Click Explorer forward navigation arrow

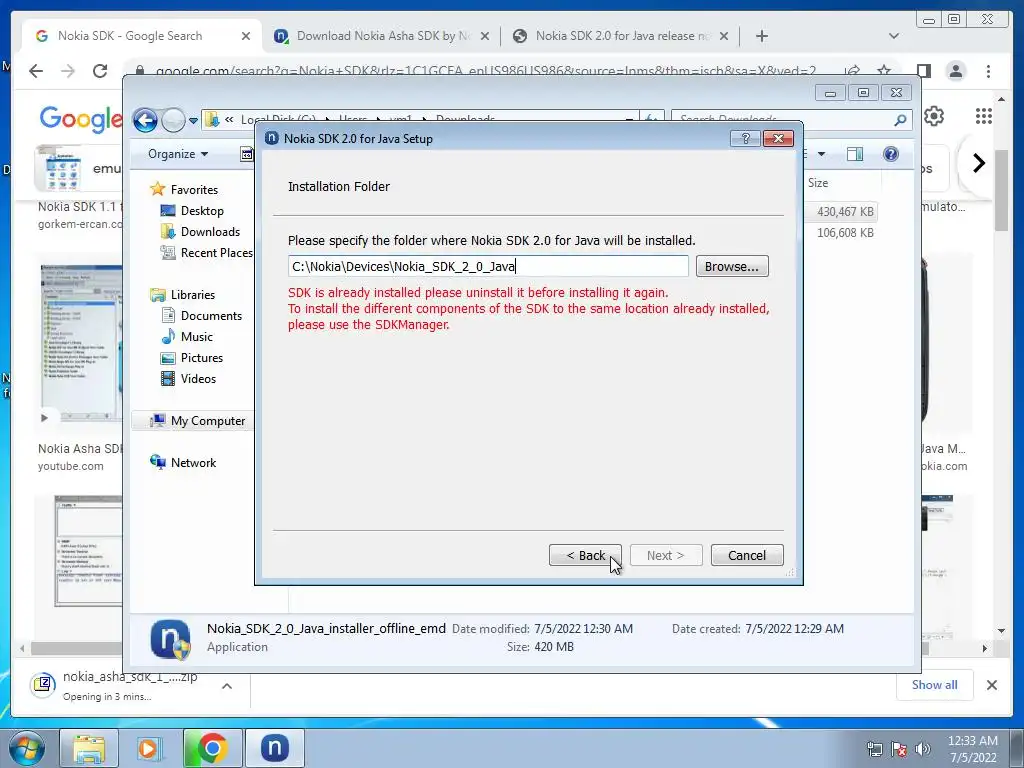click(173, 120)
